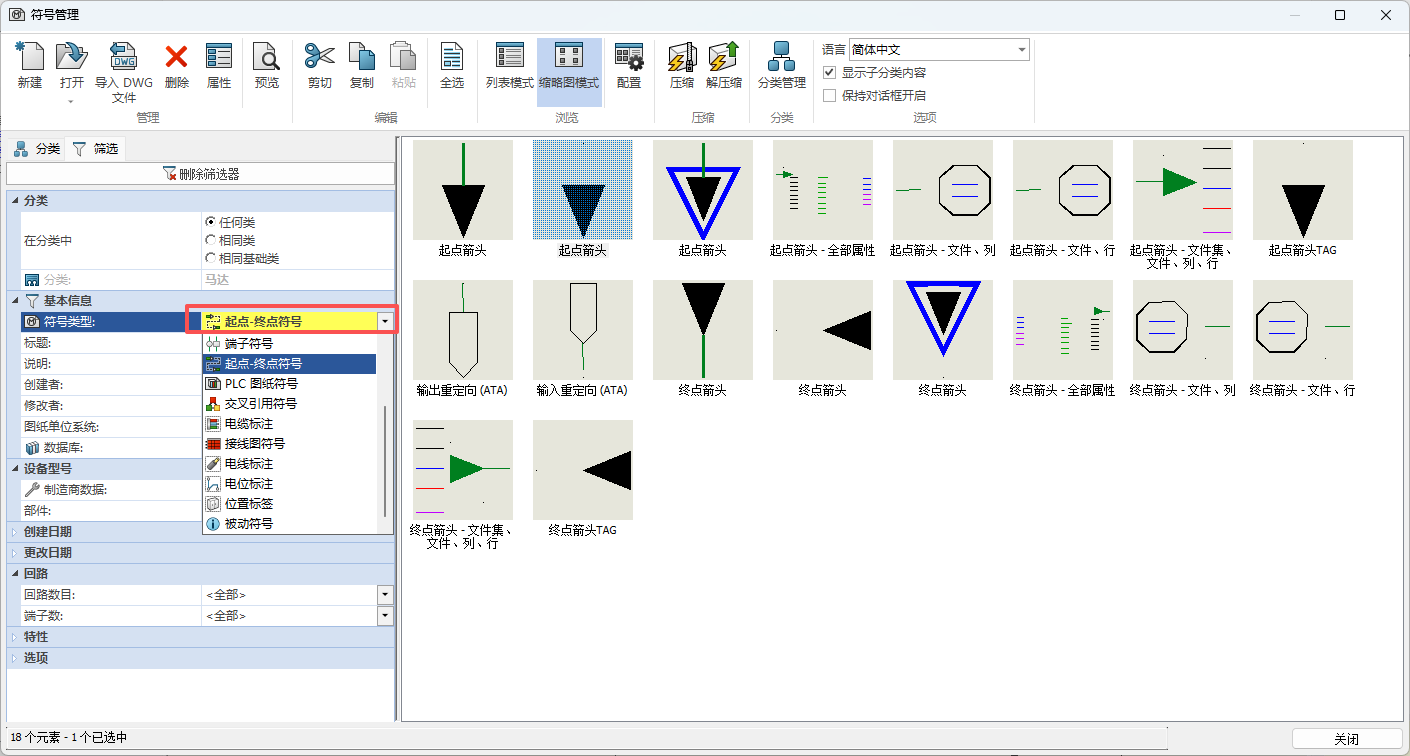The image size is (1410, 756).
Task: Select the 相同类 radio button
Action: 210,240
